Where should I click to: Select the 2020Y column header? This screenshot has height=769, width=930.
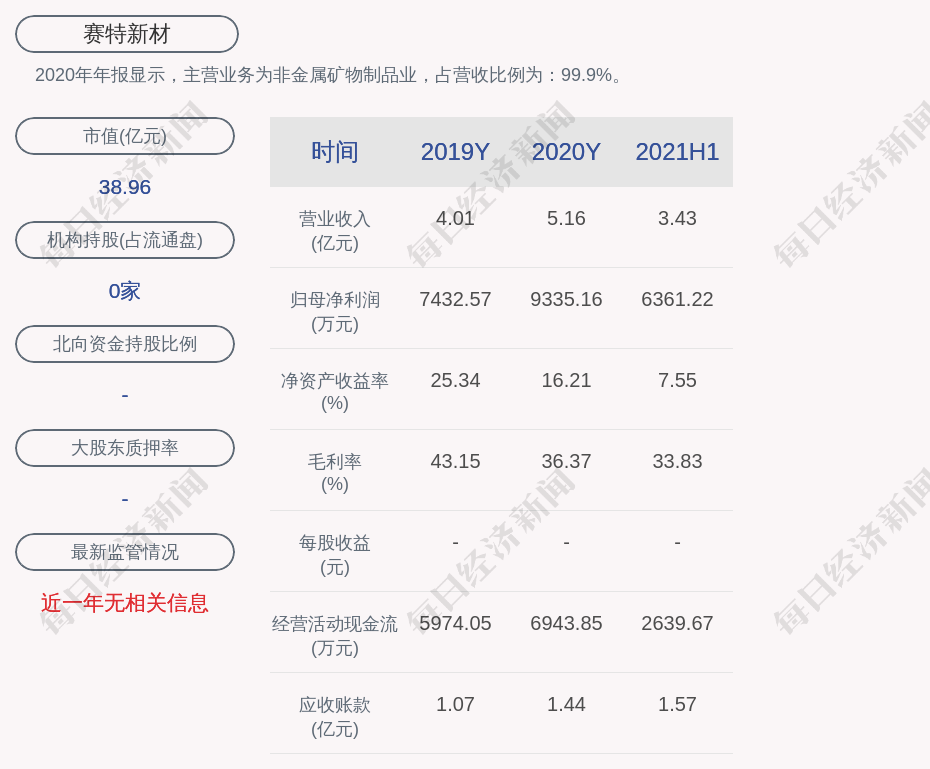tap(566, 152)
